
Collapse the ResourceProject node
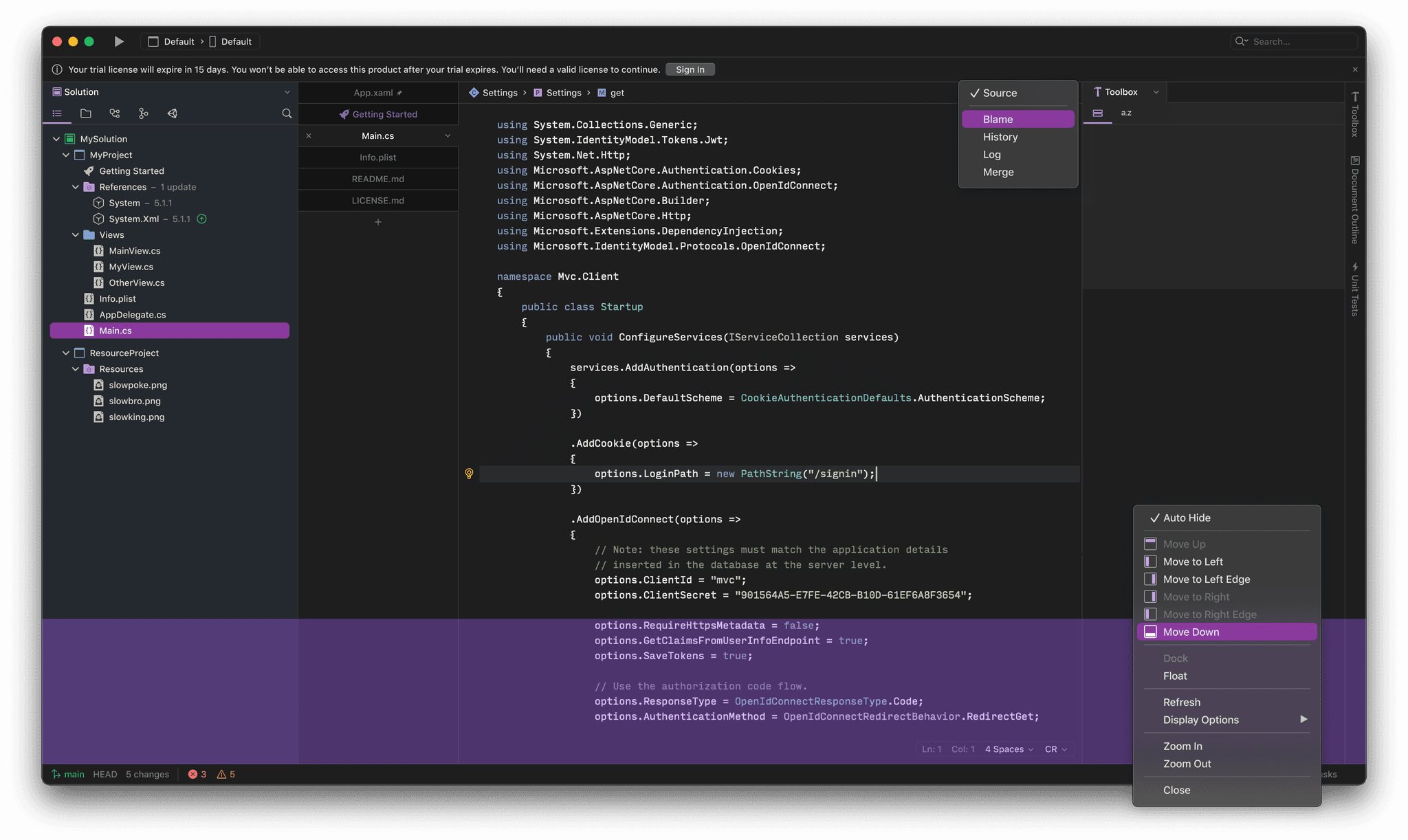point(66,353)
